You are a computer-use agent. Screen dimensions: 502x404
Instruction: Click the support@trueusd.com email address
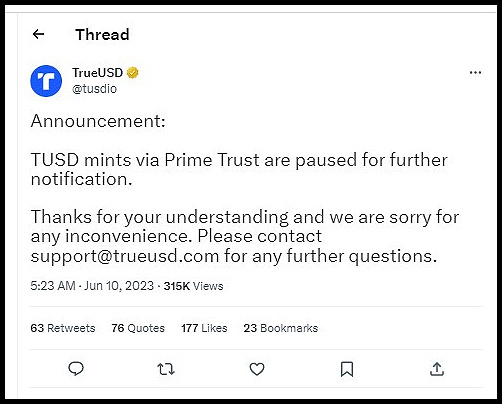pos(125,257)
